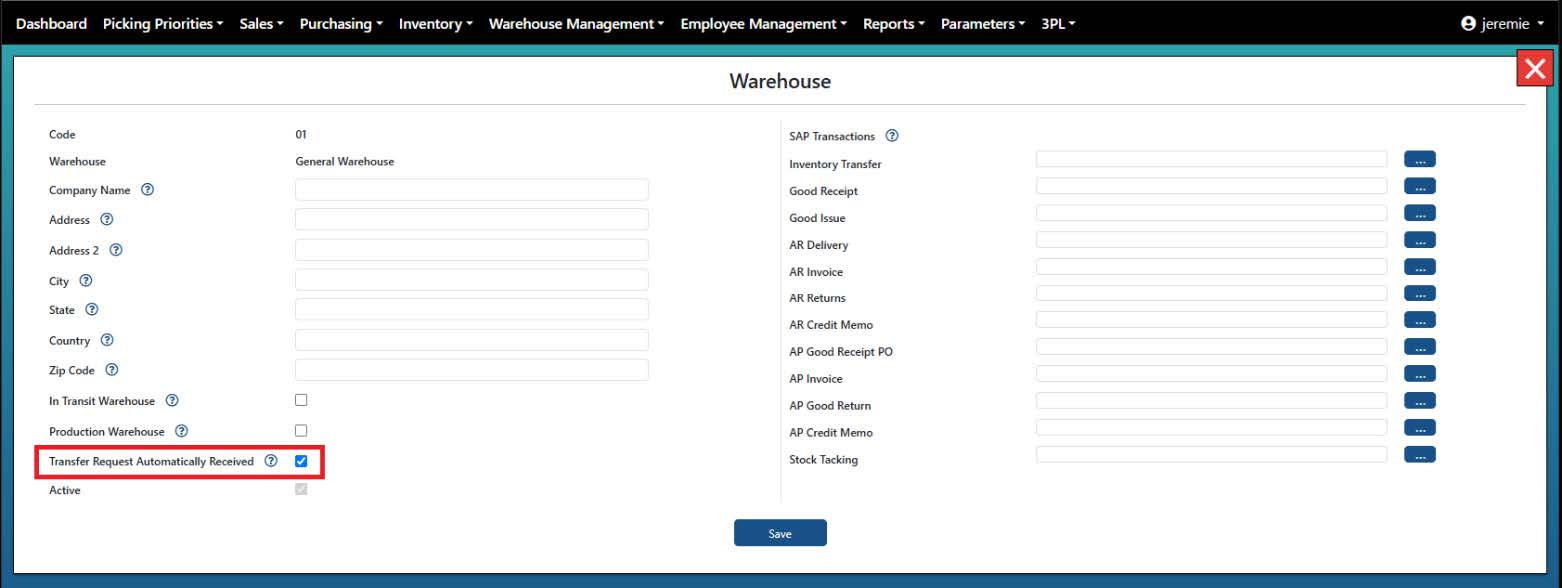Toggle the Active checkbox

point(301,490)
